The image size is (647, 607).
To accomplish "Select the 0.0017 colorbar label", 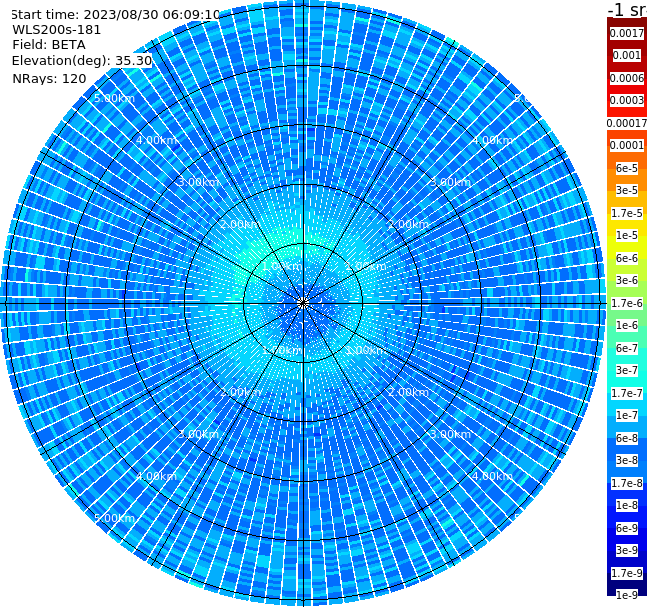I will [627, 33].
